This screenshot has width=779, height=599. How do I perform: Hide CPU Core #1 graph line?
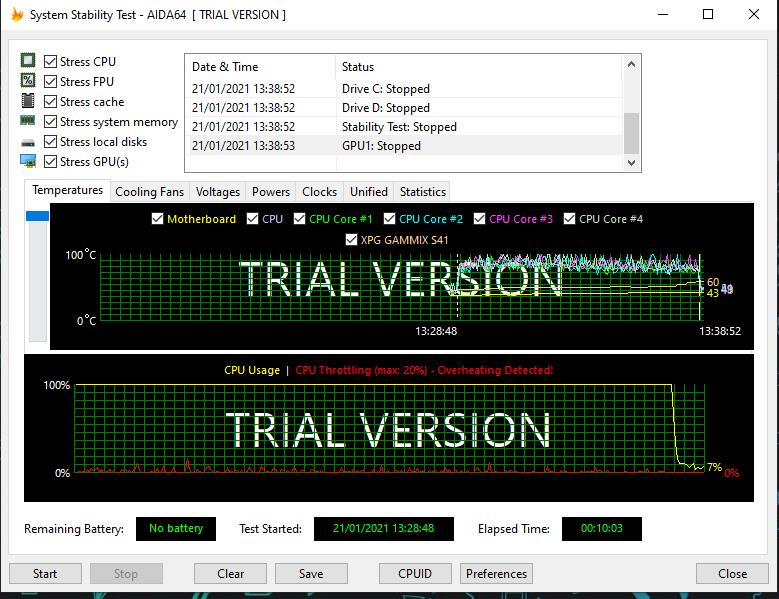tap(300, 219)
